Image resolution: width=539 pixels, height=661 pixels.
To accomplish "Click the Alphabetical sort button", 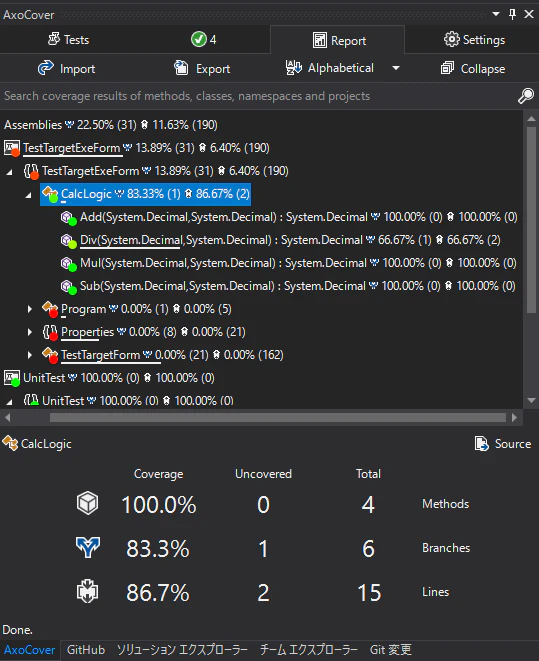I will [x=330, y=68].
